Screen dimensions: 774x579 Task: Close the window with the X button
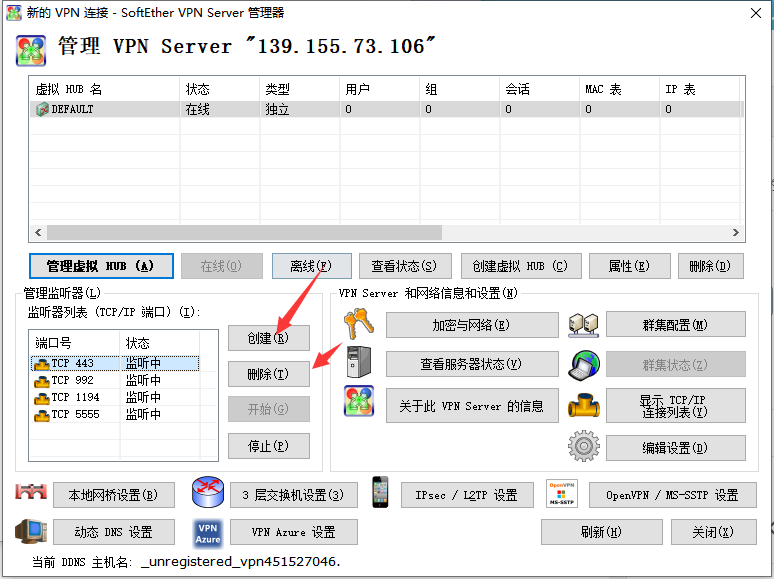pos(755,13)
